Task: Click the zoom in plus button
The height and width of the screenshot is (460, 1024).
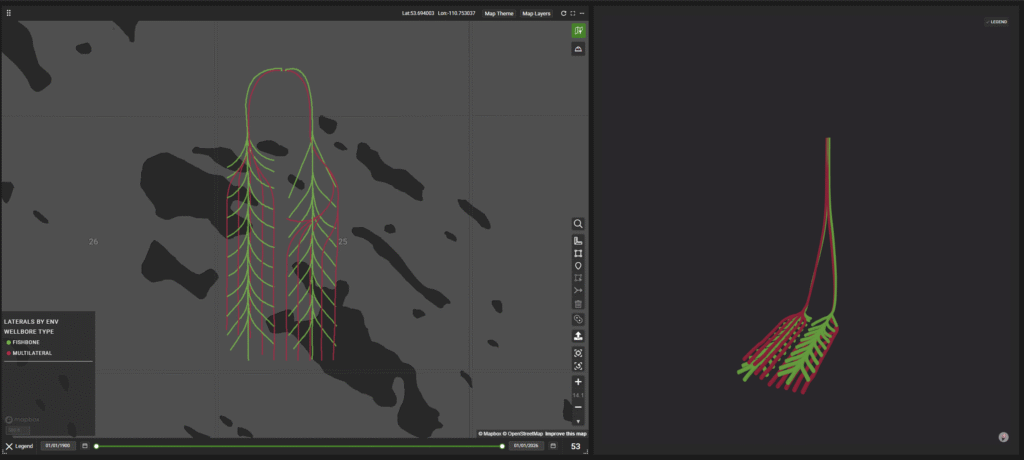Action: pos(578,382)
